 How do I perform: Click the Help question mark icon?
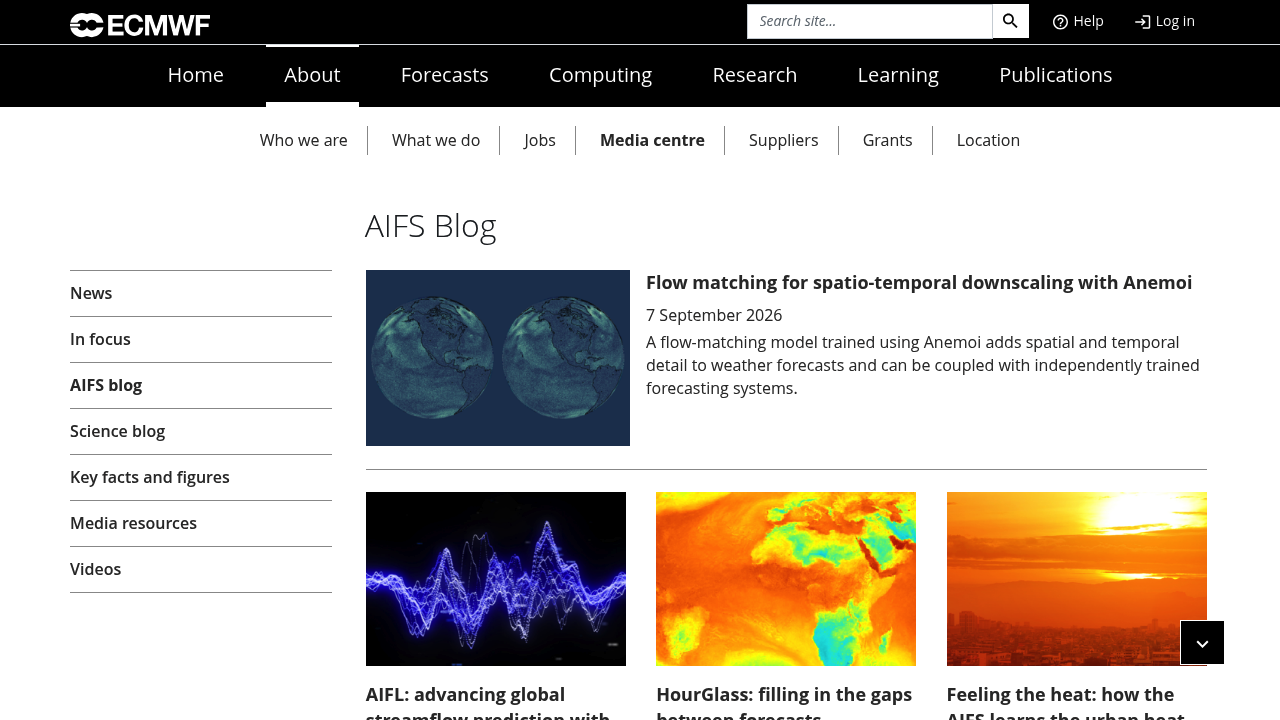point(1060,22)
